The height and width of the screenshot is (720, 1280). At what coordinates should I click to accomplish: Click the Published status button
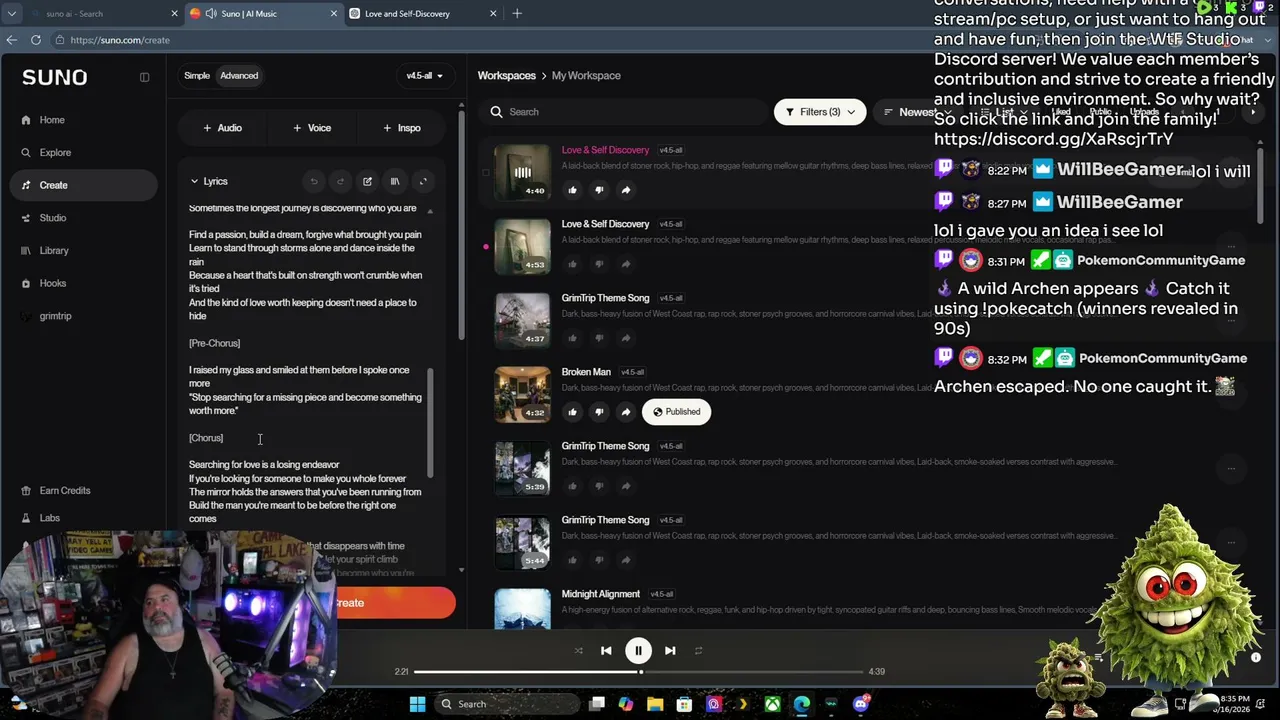(x=677, y=412)
